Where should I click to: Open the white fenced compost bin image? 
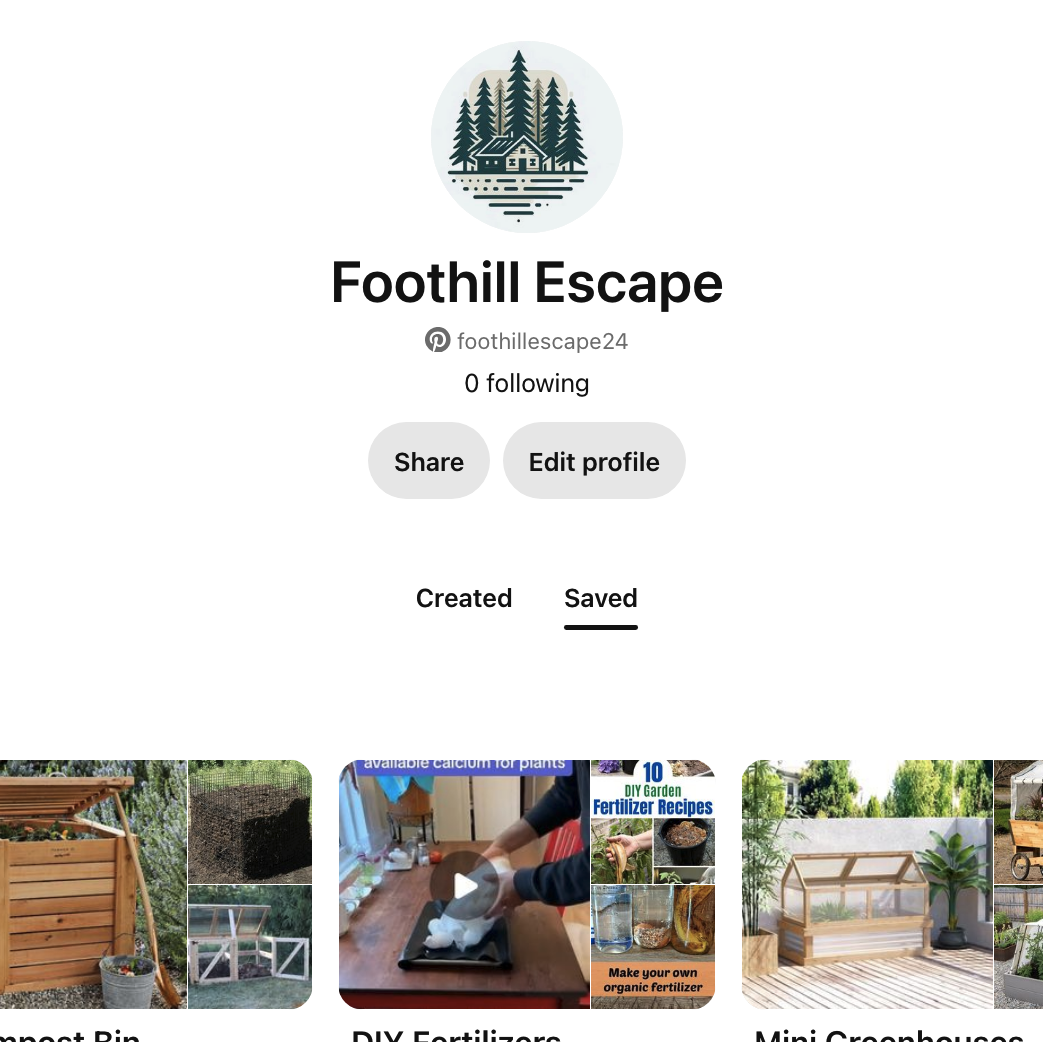point(250,947)
